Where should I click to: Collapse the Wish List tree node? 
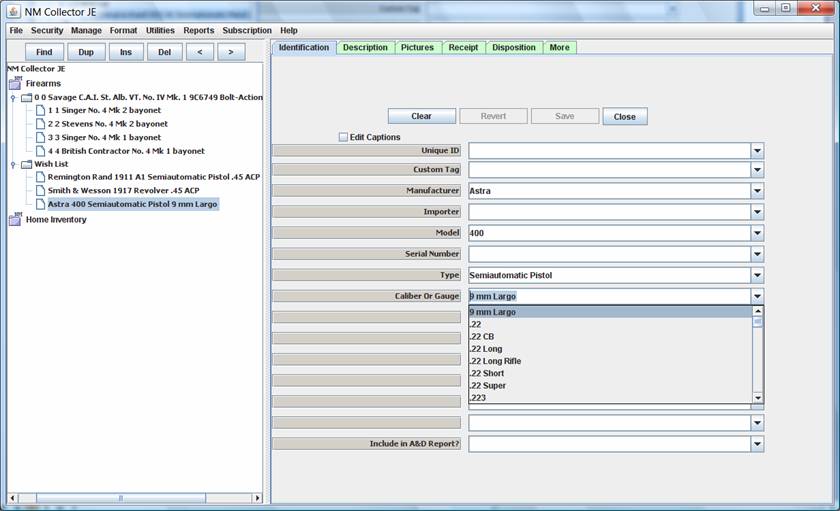pyautogui.click(x=13, y=164)
